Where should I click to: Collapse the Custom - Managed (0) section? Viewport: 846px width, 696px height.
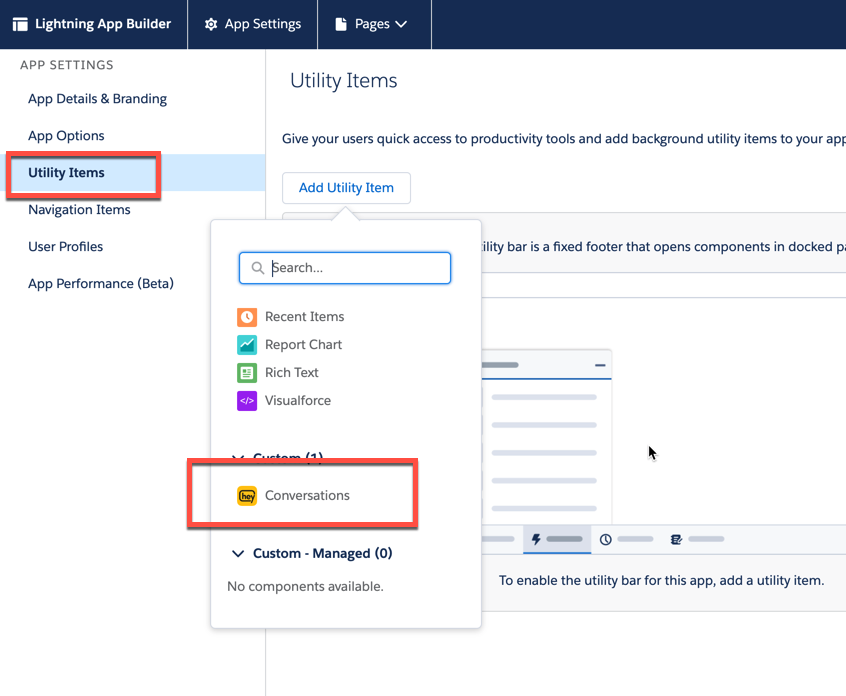coord(238,554)
